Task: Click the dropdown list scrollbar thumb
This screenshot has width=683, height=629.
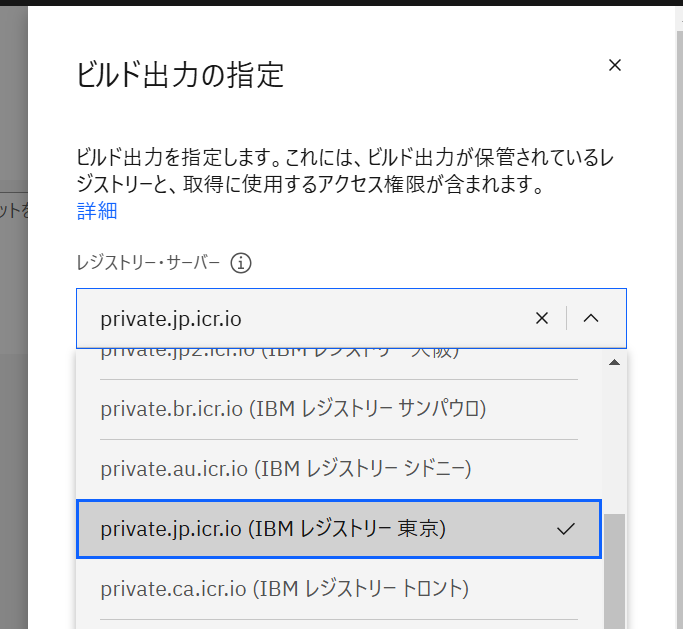Action: pyautogui.click(x=614, y=570)
